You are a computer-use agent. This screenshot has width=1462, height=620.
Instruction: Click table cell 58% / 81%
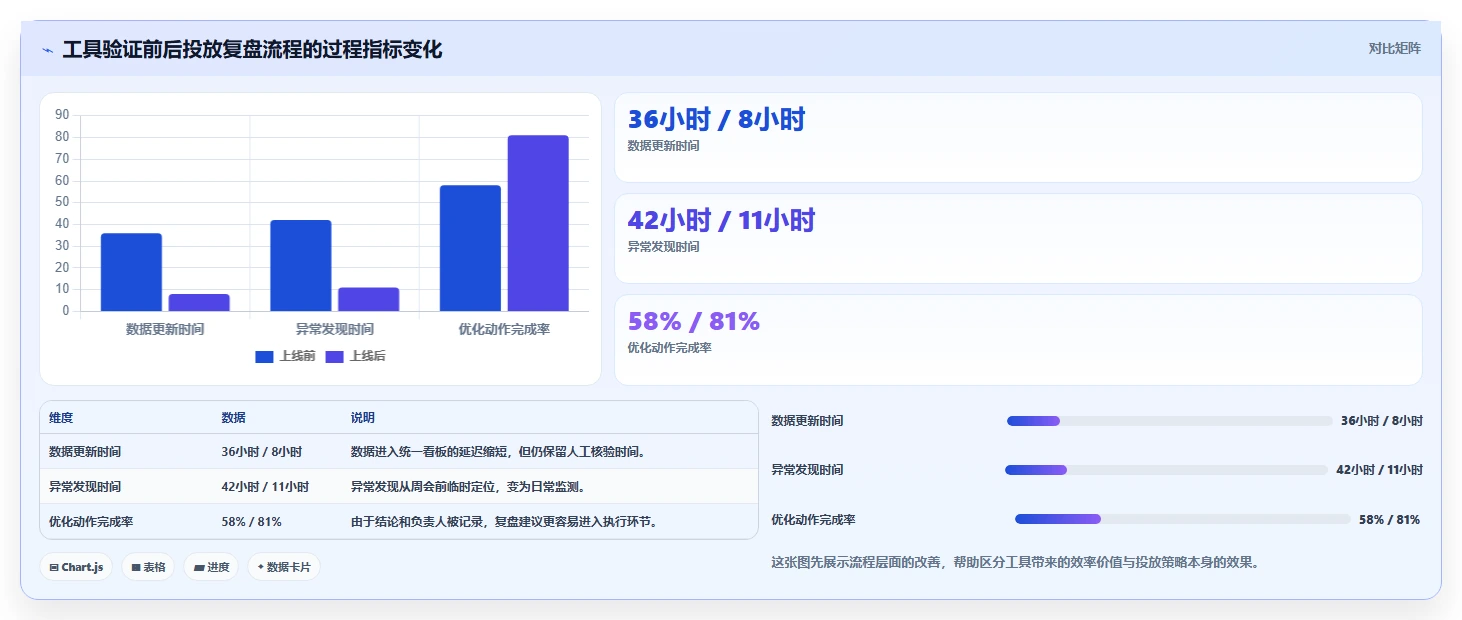251,522
